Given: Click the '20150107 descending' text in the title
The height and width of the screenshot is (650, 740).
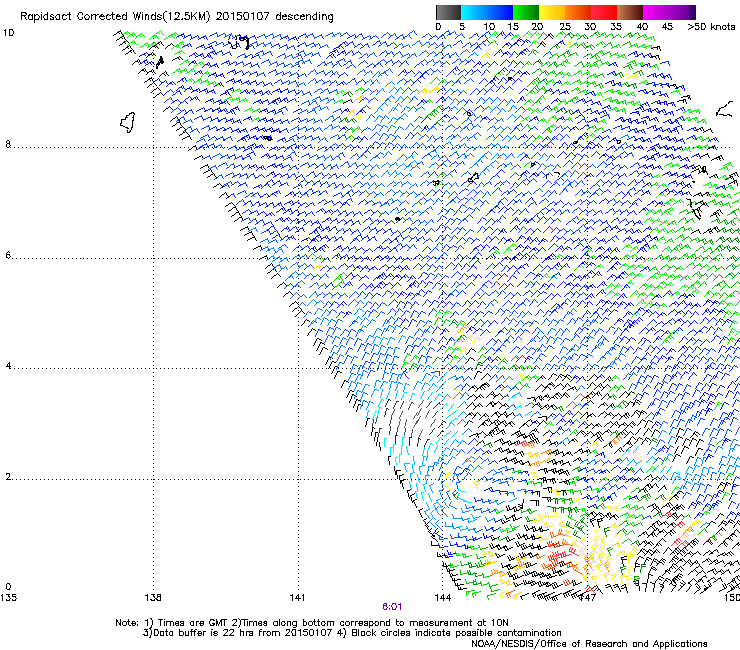Looking at the screenshot, I should pos(275,17).
